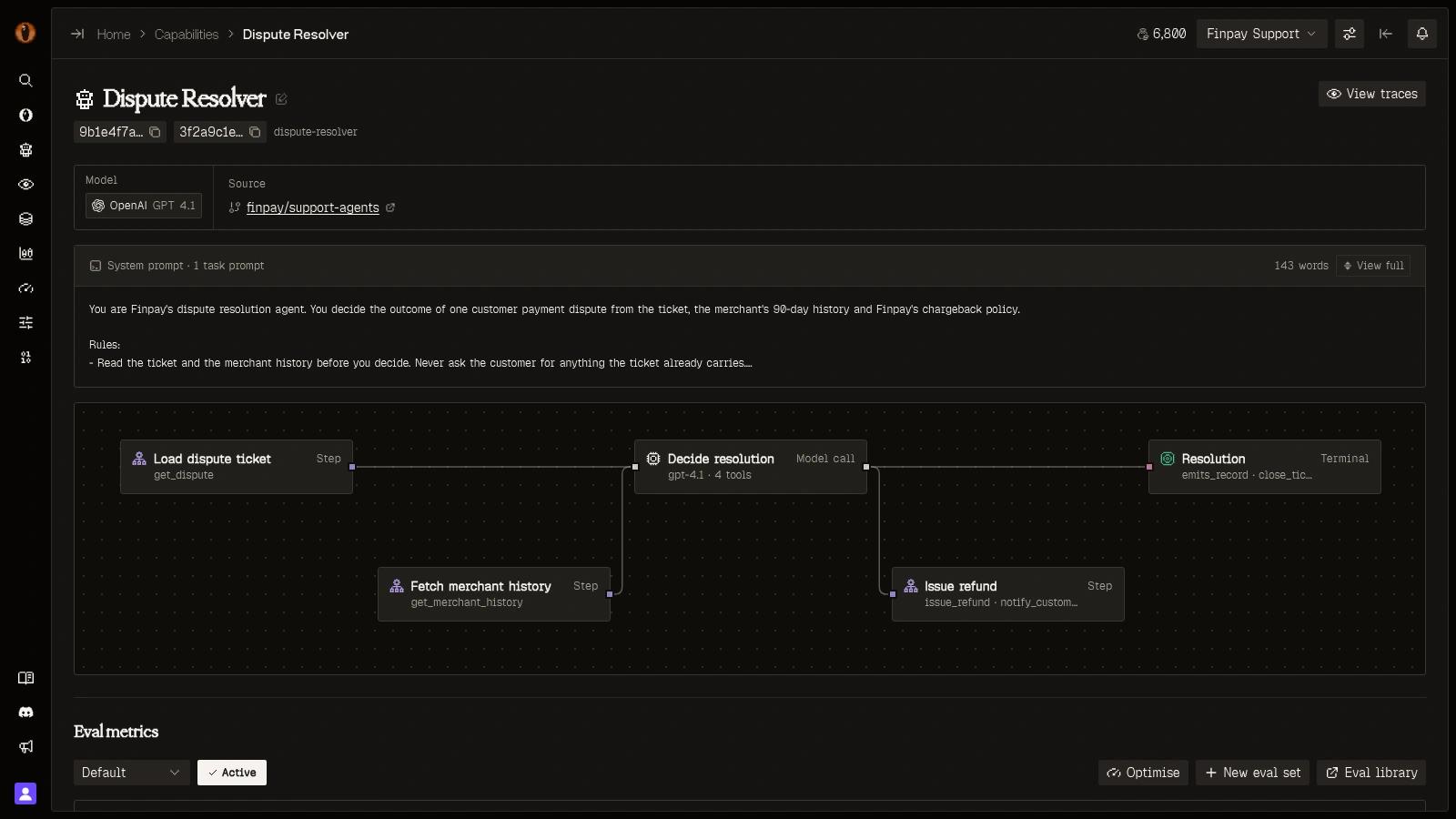Copy the 9b1e4f7a ID
1456x819 pixels.
pyautogui.click(x=155, y=132)
